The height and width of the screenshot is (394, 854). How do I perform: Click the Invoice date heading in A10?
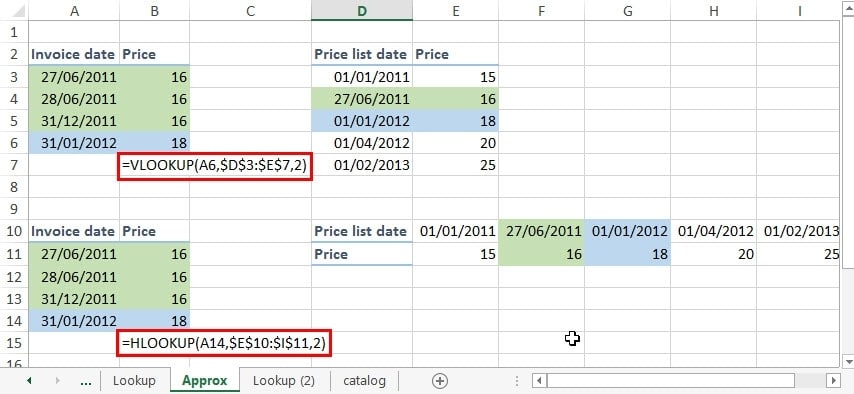pos(73,231)
